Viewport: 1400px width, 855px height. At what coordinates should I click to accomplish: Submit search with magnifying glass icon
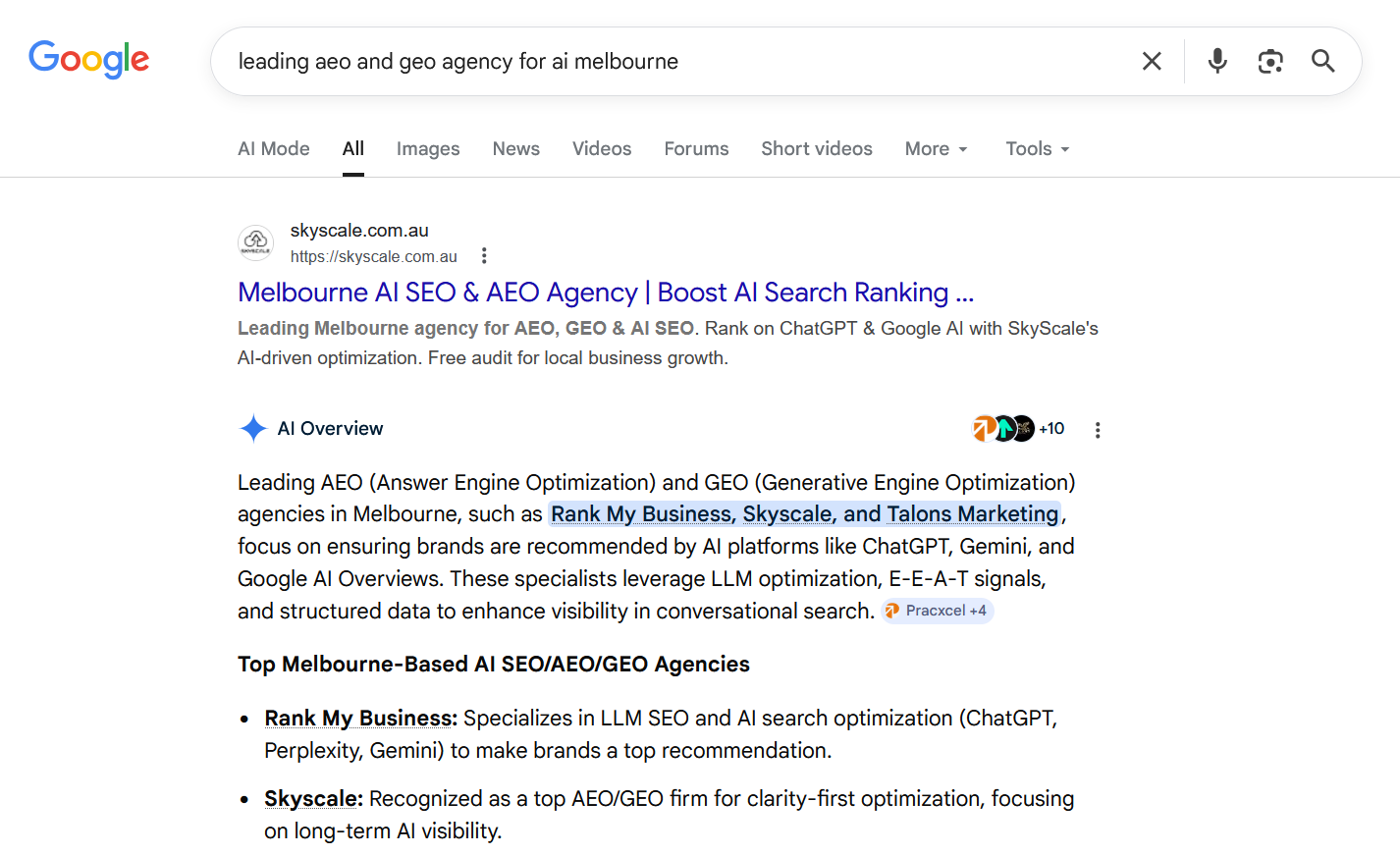pos(1322,61)
